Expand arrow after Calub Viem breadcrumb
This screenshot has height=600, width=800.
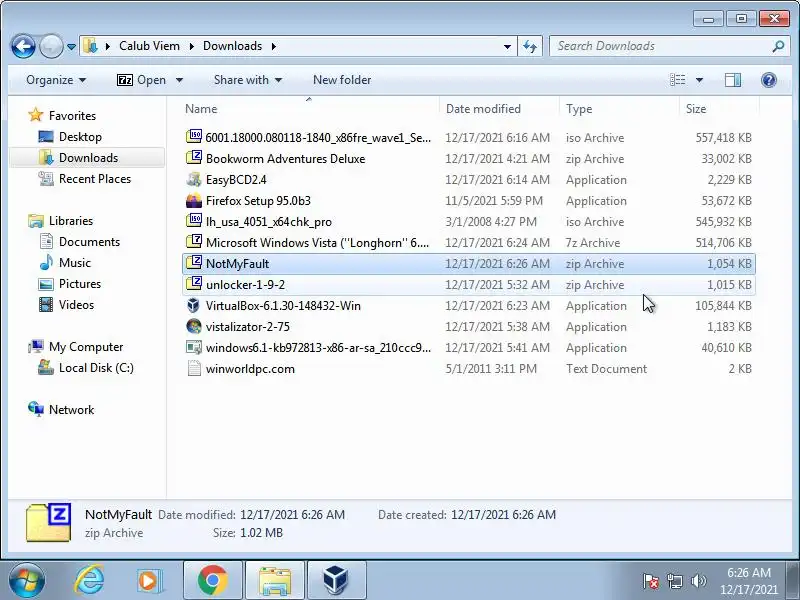191,46
